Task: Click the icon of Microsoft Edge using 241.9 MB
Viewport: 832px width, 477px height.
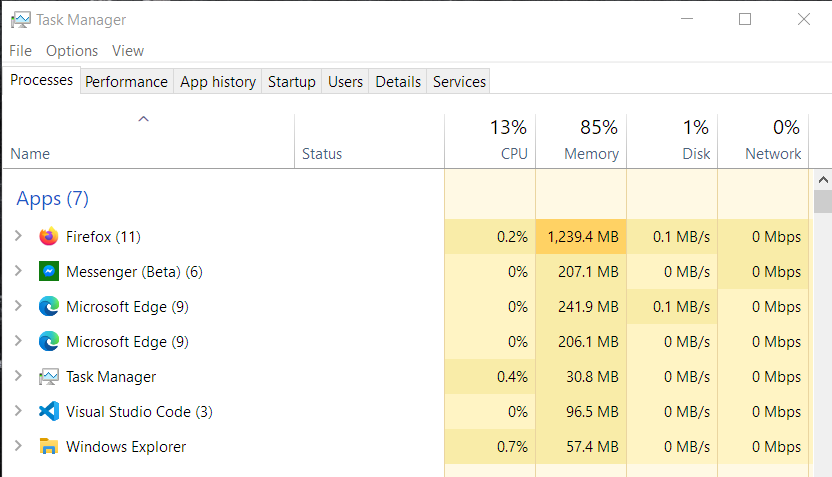Action: coord(49,306)
